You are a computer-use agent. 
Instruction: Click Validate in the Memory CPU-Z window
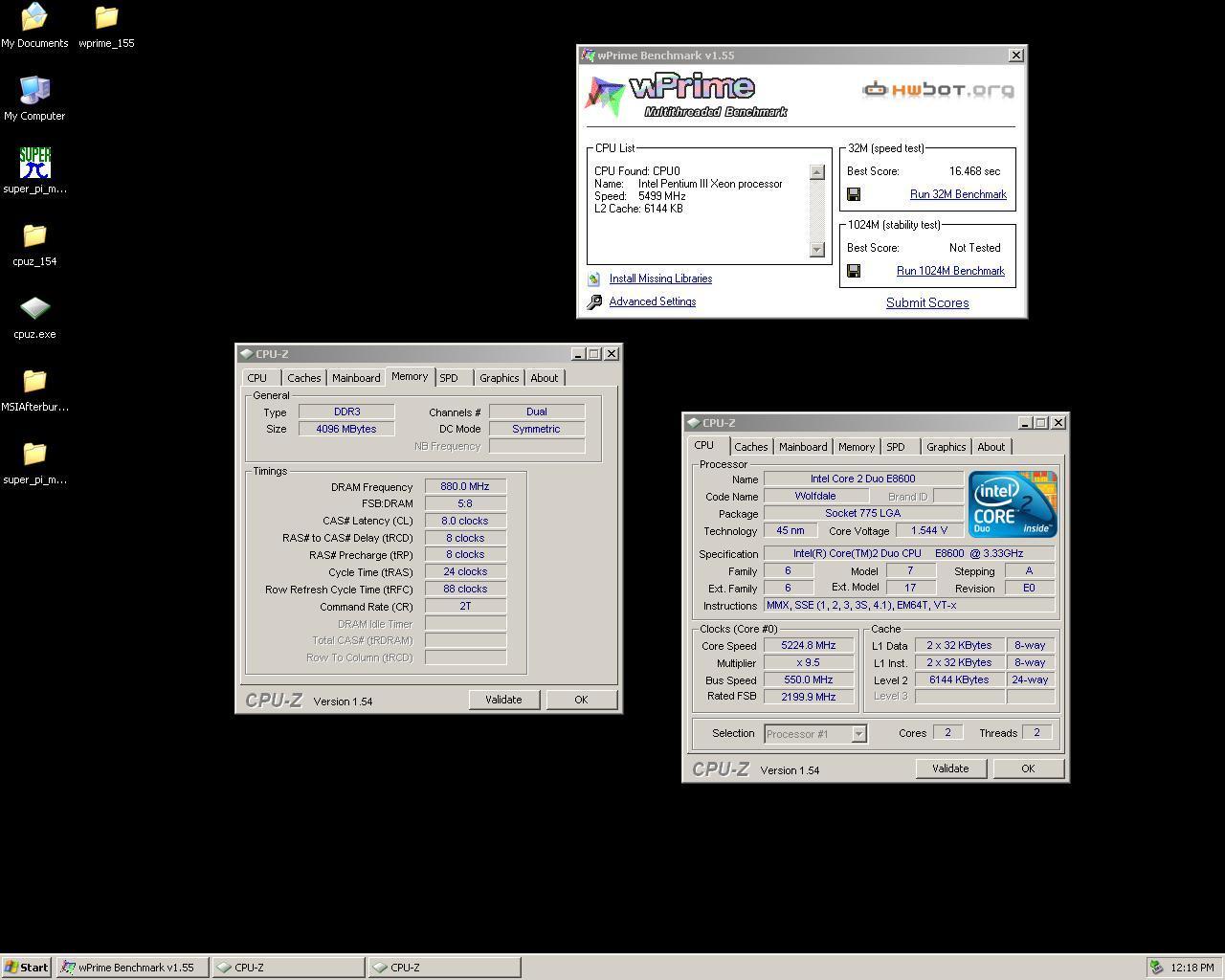pos(503,700)
